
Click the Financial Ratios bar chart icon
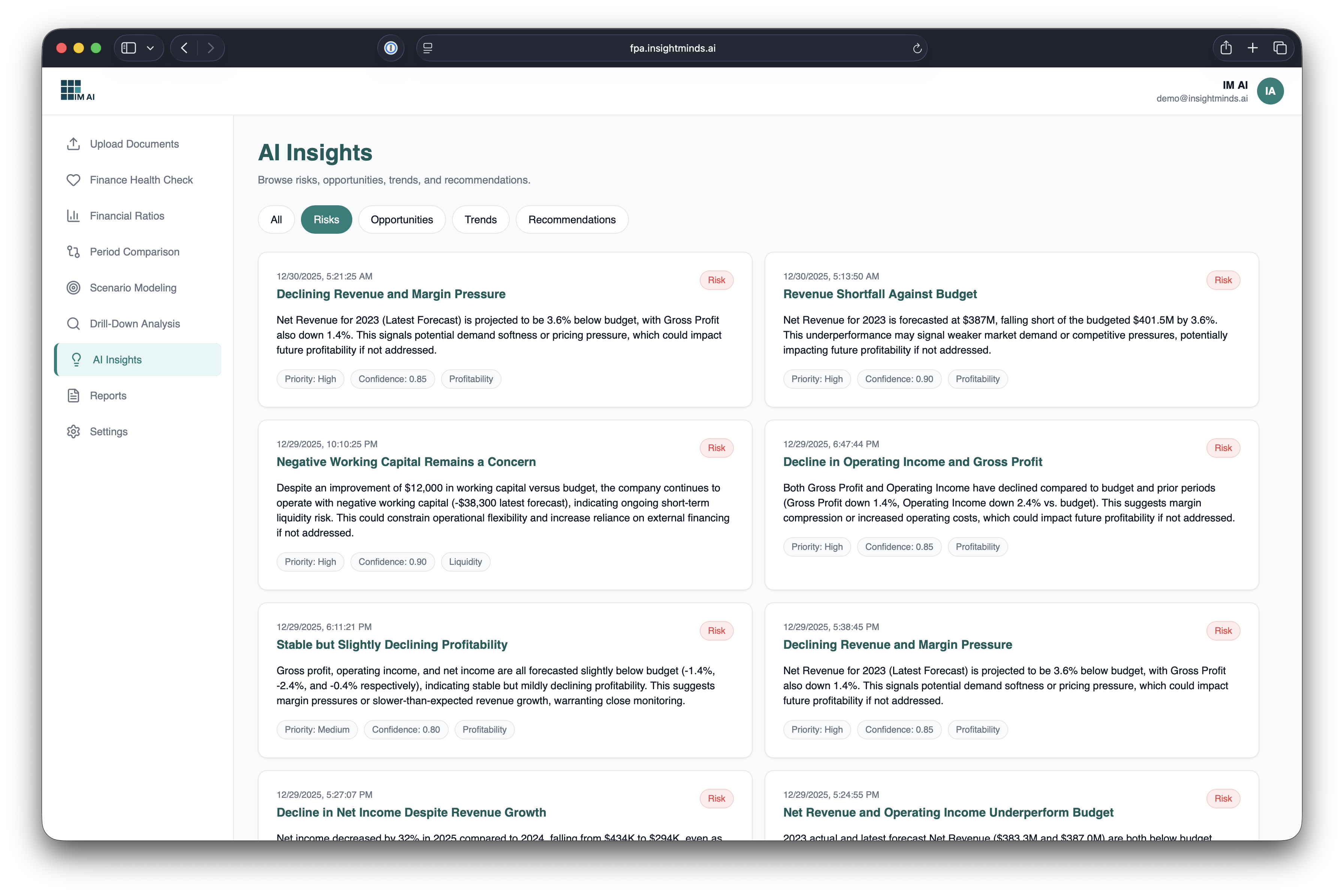[x=73, y=216]
